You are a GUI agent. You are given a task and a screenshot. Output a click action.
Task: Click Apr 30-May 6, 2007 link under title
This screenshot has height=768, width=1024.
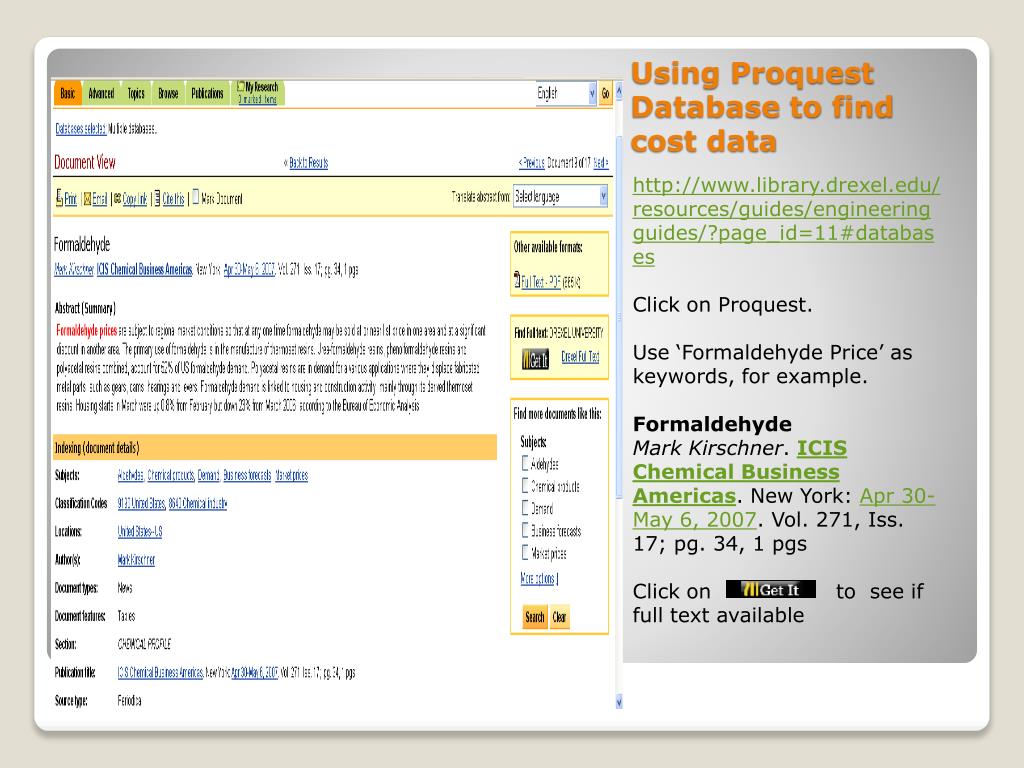(249, 269)
